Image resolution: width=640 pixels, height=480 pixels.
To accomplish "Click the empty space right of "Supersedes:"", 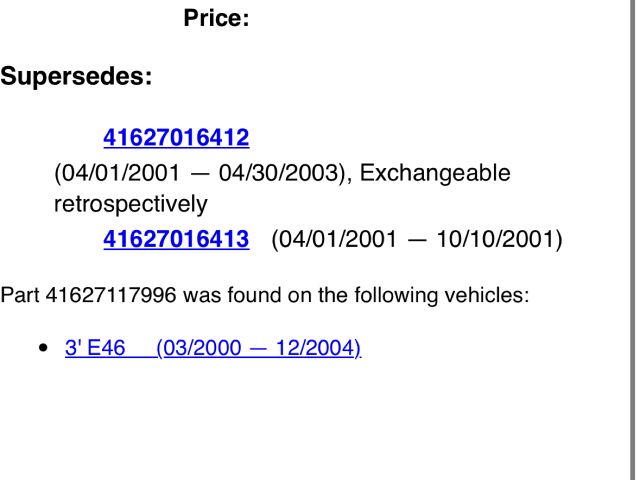I will point(380,77).
